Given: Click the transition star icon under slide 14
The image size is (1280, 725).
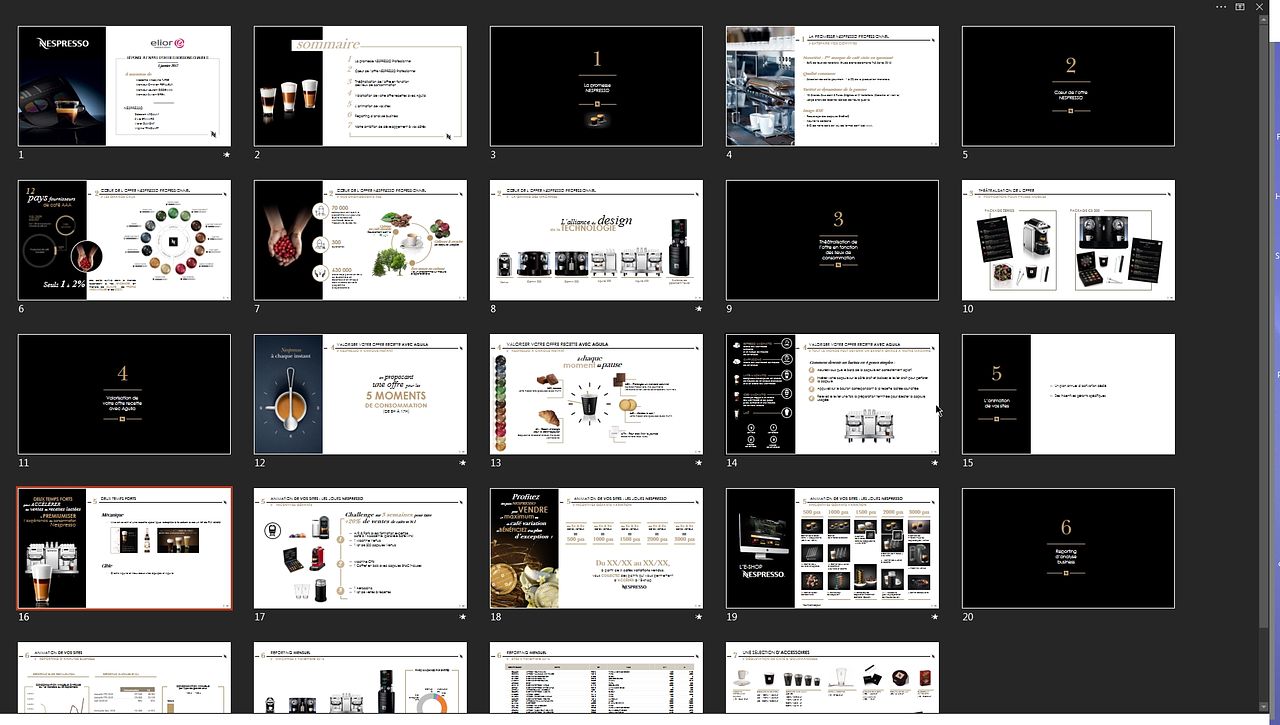Looking at the screenshot, I should [x=935, y=463].
